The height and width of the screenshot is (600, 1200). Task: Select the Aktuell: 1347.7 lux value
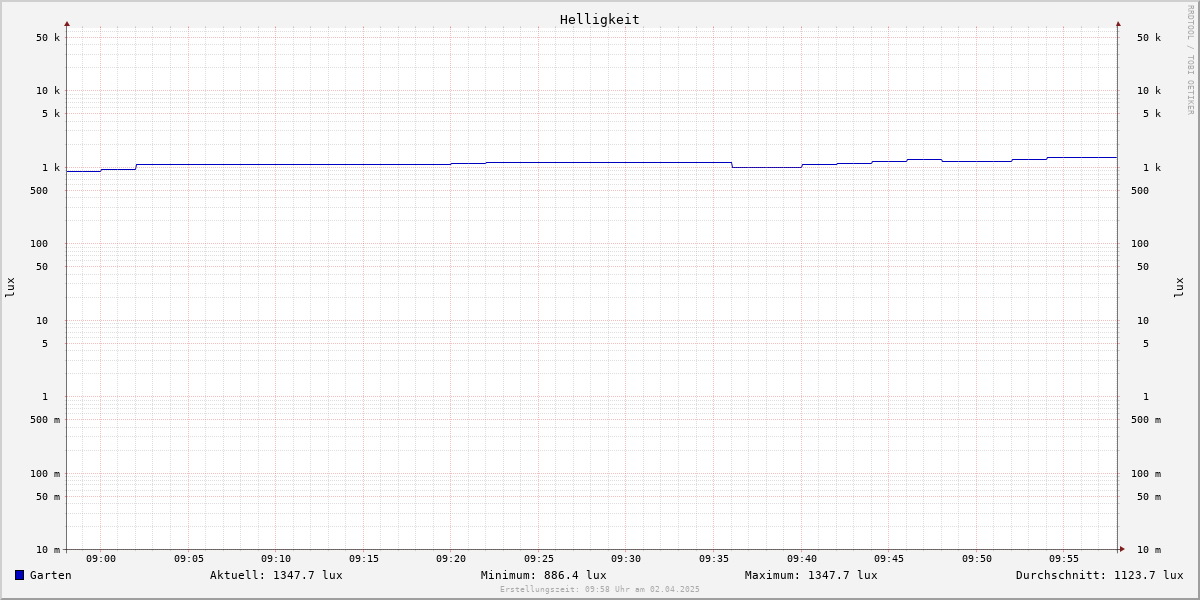tap(276, 575)
